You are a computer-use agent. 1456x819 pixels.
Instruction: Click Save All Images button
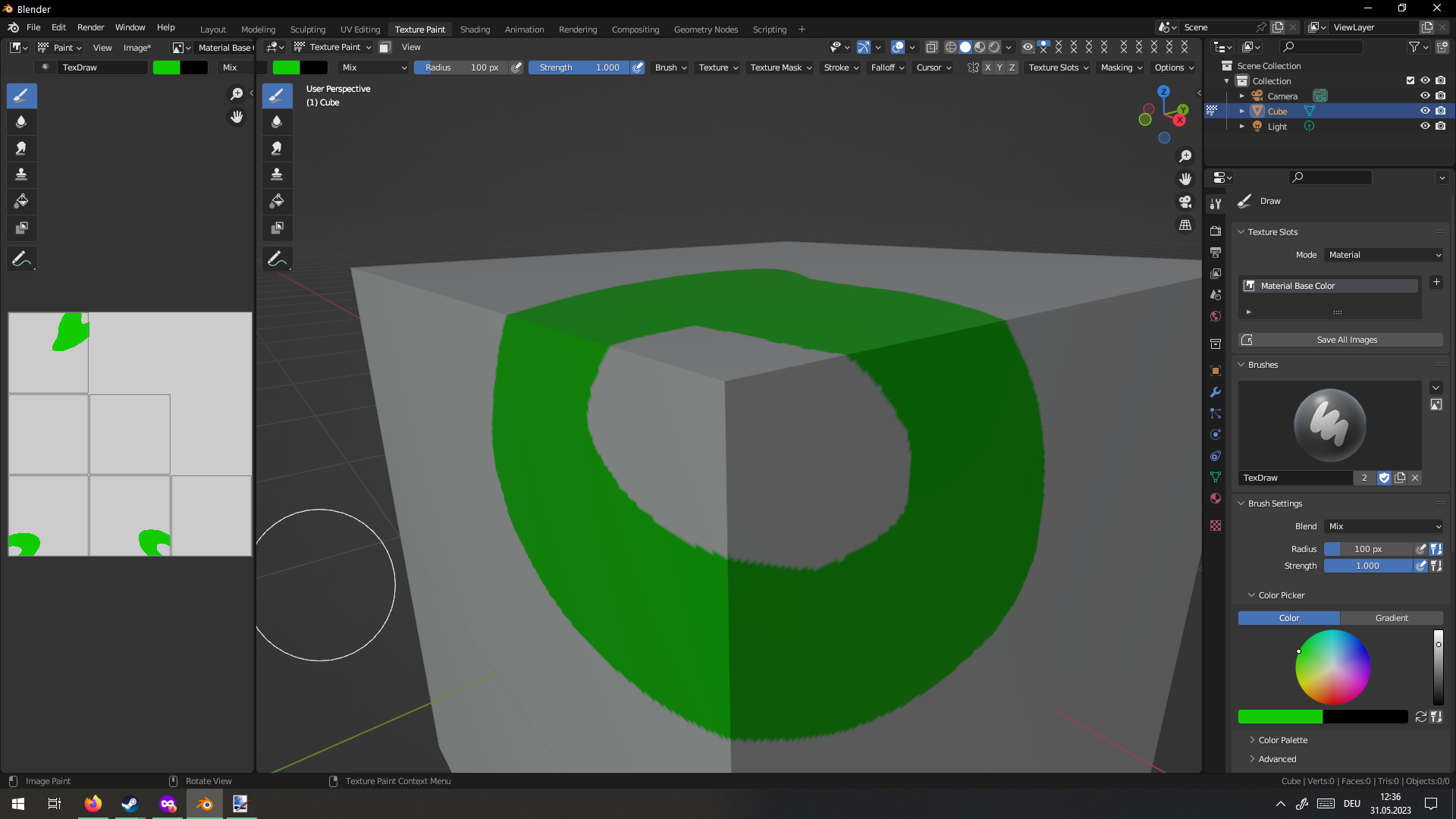[x=1341, y=340]
